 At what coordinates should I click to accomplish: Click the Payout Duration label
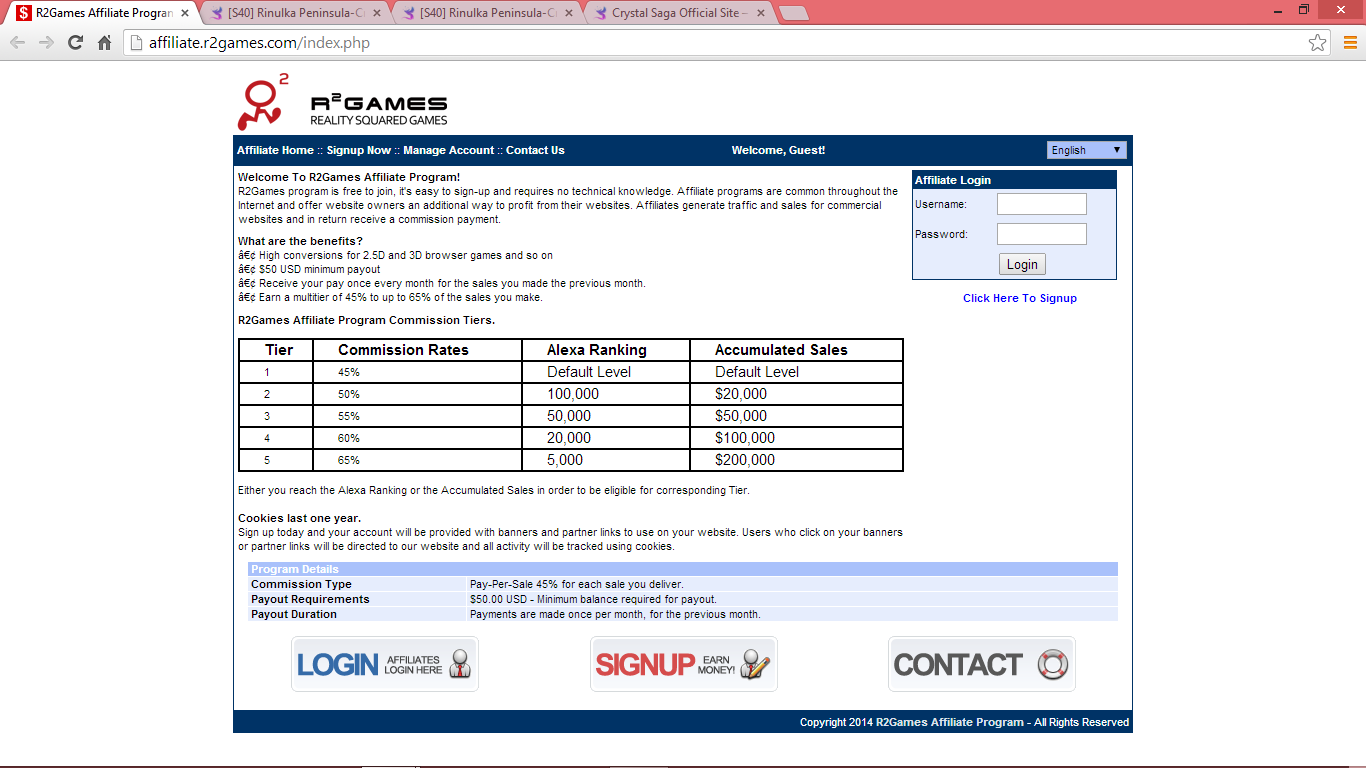[x=294, y=614]
